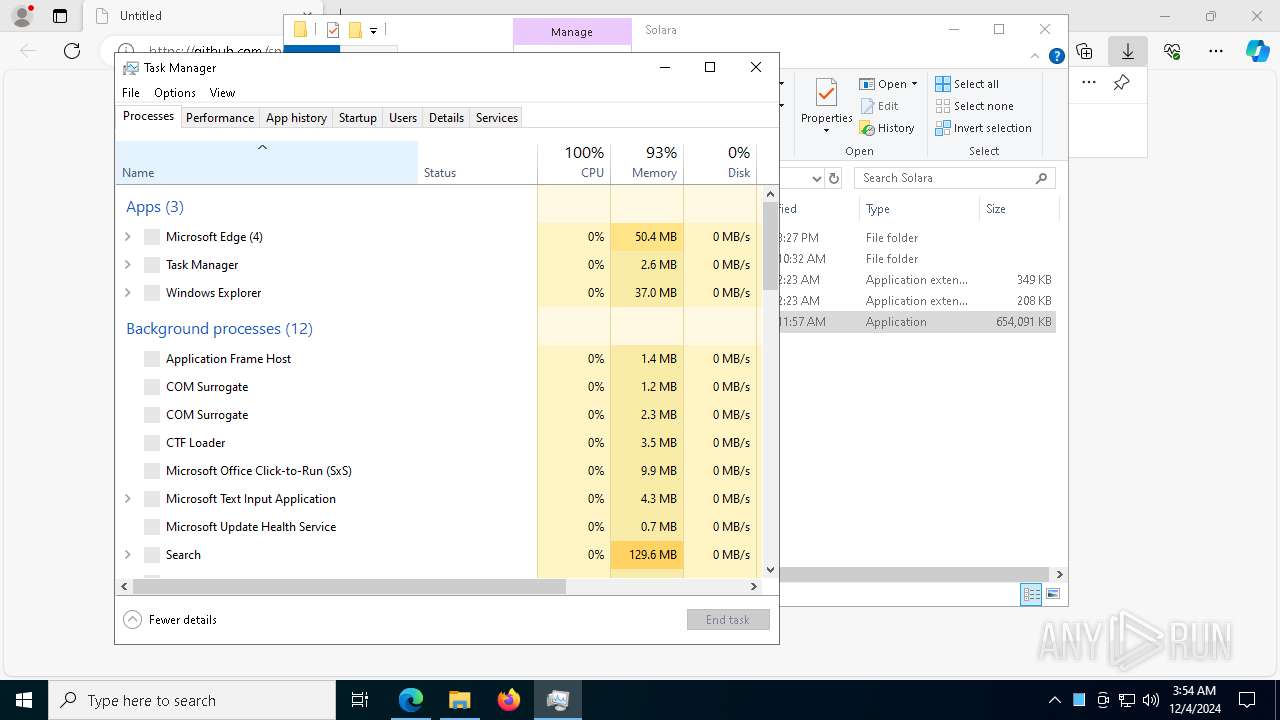Click the Explorer help question mark icon
Screen dimensions: 1280x720
tap(1056, 57)
